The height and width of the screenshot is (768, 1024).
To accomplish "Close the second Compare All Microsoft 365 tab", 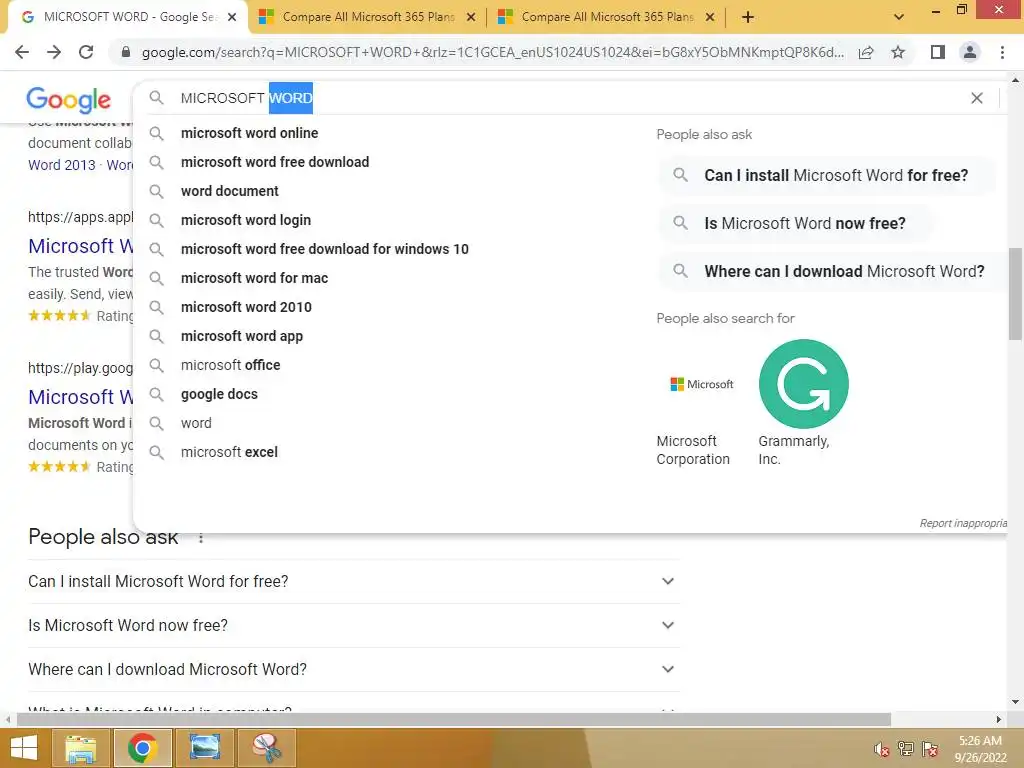I will point(710,18).
